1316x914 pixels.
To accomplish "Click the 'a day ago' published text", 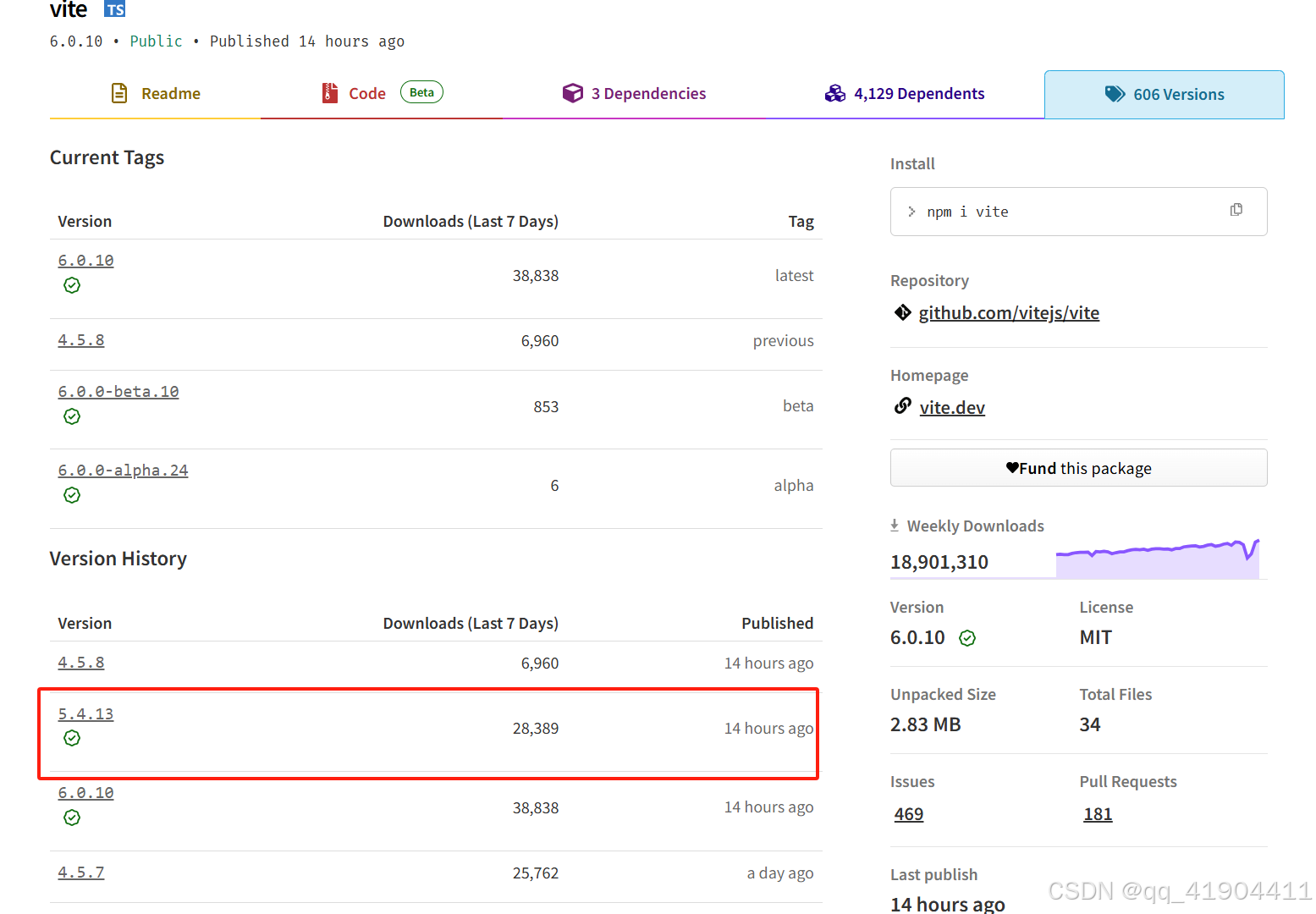I will coord(779,873).
